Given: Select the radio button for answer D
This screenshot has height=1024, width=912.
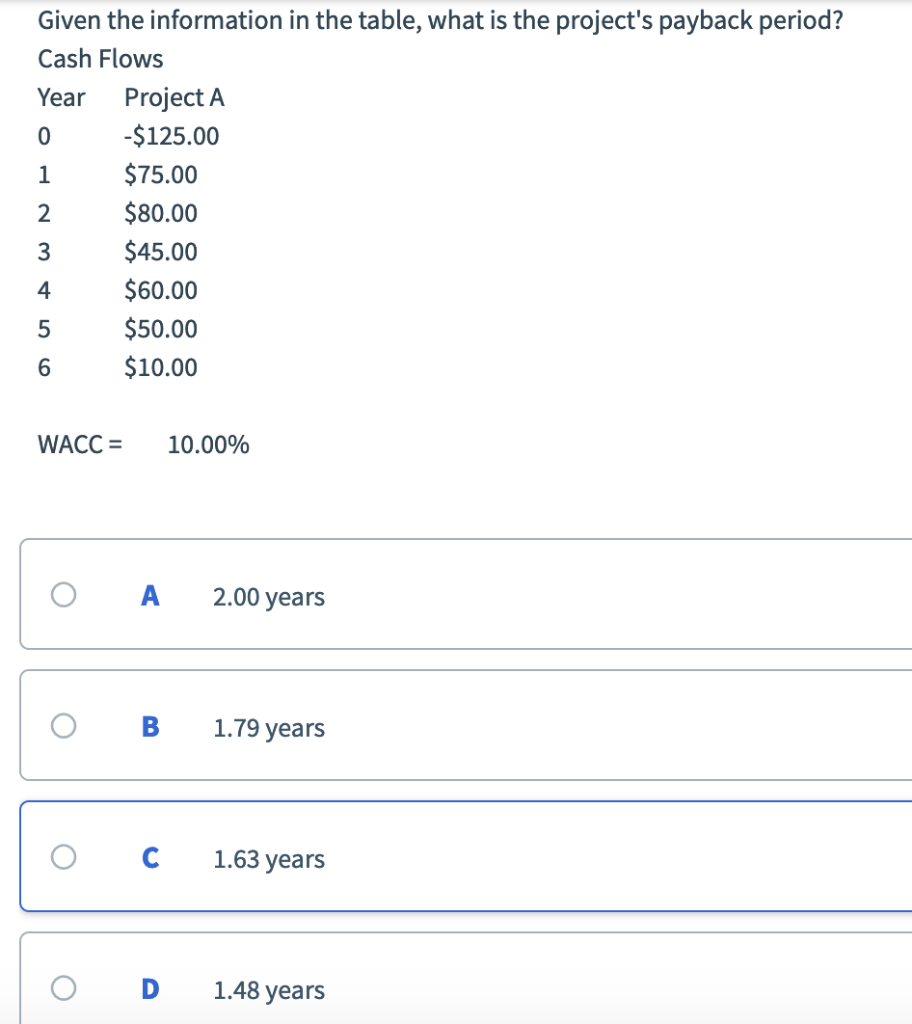Looking at the screenshot, I should [x=64, y=988].
